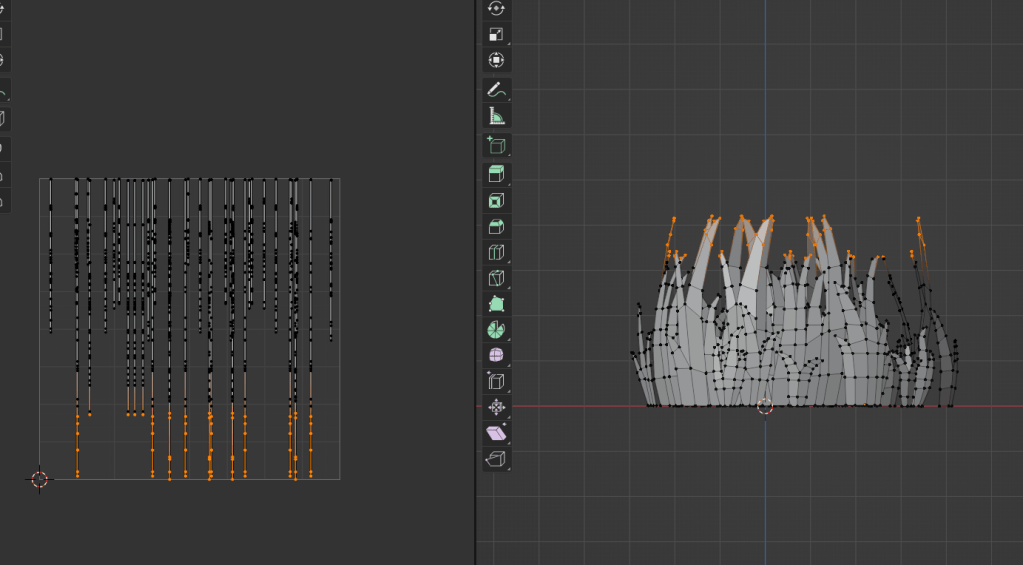Select the Rotate tool in 3D viewport
Viewport: 1023px width, 565px height.
tap(496, 8)
